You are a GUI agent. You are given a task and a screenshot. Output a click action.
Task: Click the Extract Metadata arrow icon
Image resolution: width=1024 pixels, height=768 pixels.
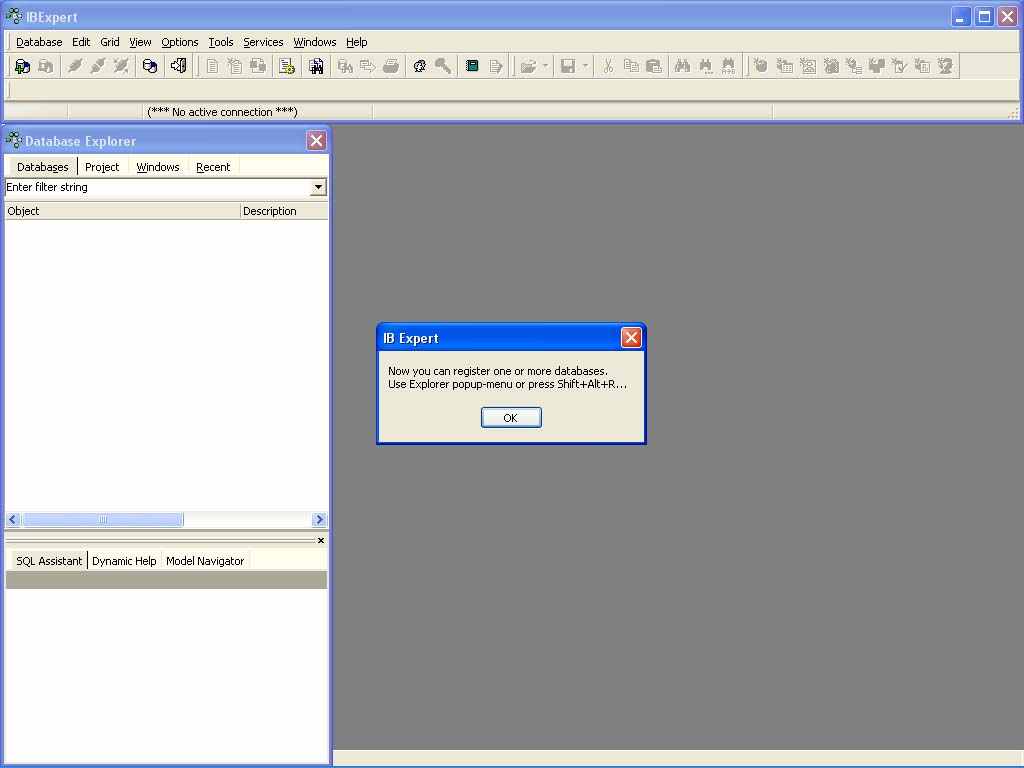(x=368, y=66)
